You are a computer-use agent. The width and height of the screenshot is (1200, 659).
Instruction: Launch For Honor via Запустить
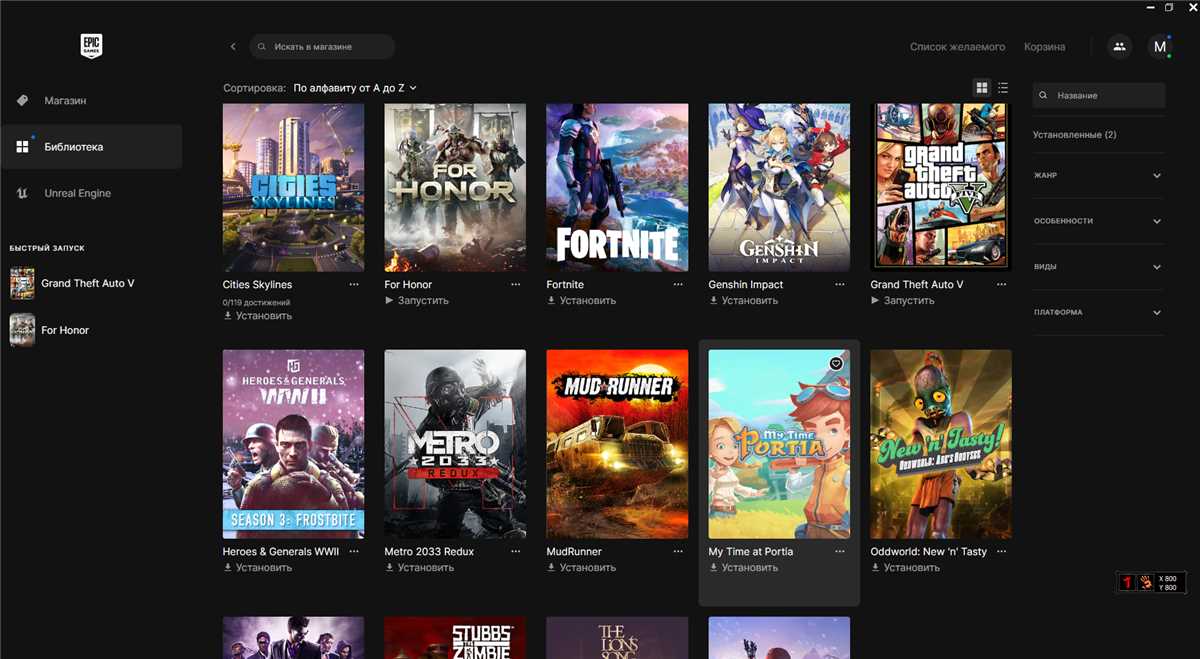(417, 301)
